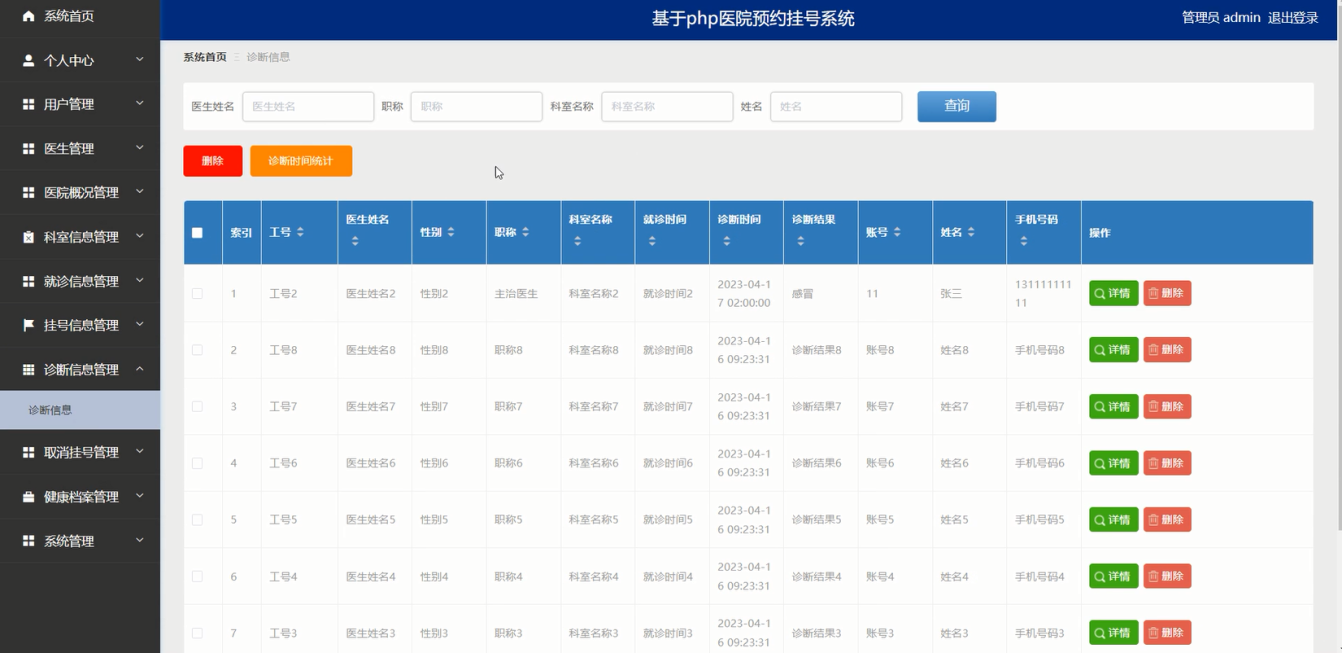1342x653 pixels.
Task: Open 健康档案管理 sidebar menu label
Action: coord(81,497)
